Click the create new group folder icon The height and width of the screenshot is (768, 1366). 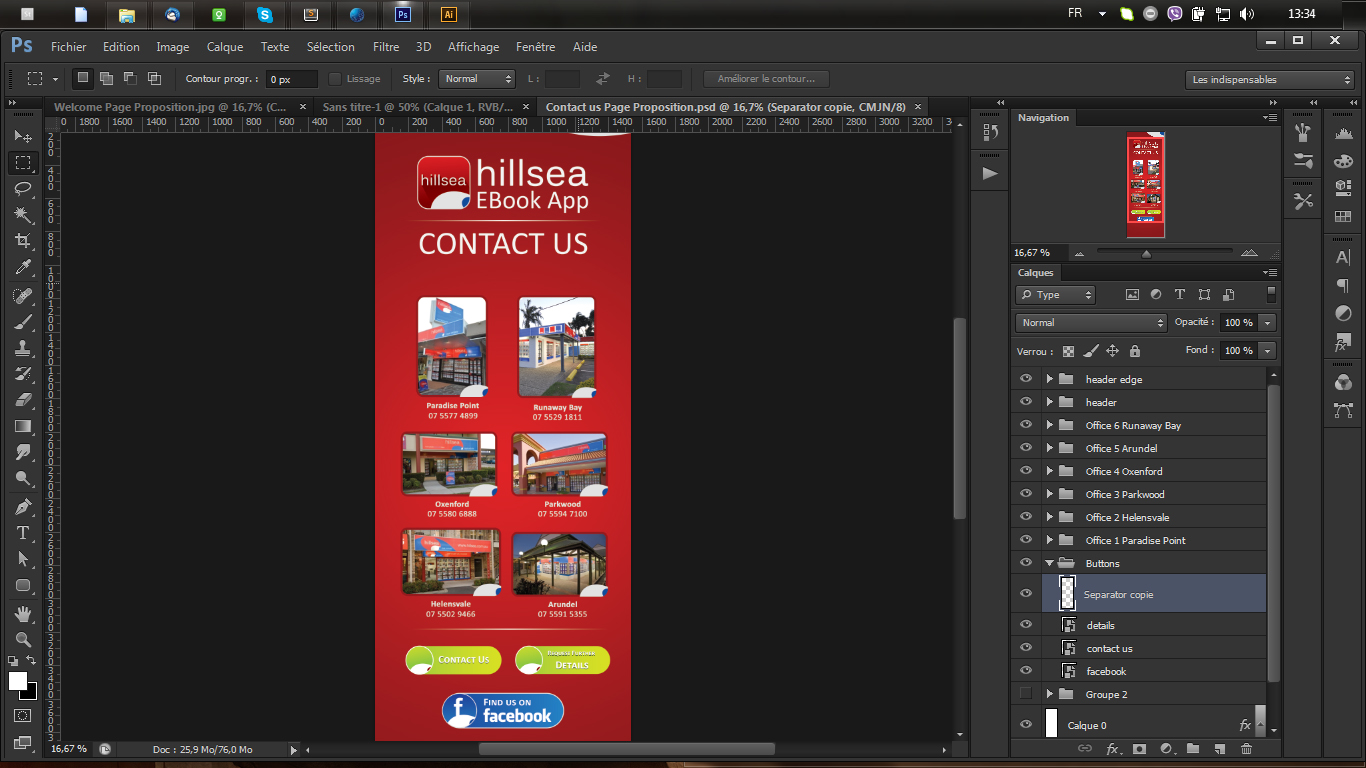point(1193,749)
